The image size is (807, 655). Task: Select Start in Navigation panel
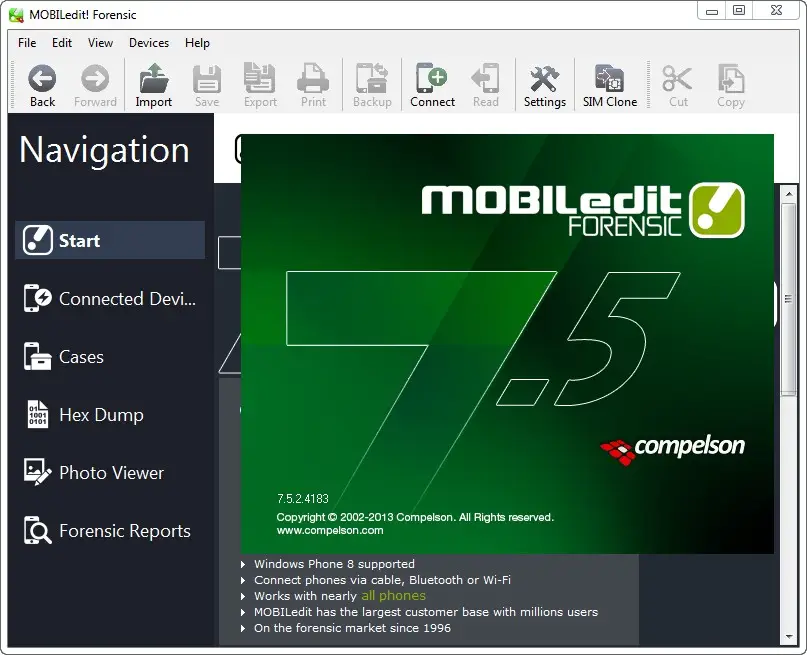[110, 240]
